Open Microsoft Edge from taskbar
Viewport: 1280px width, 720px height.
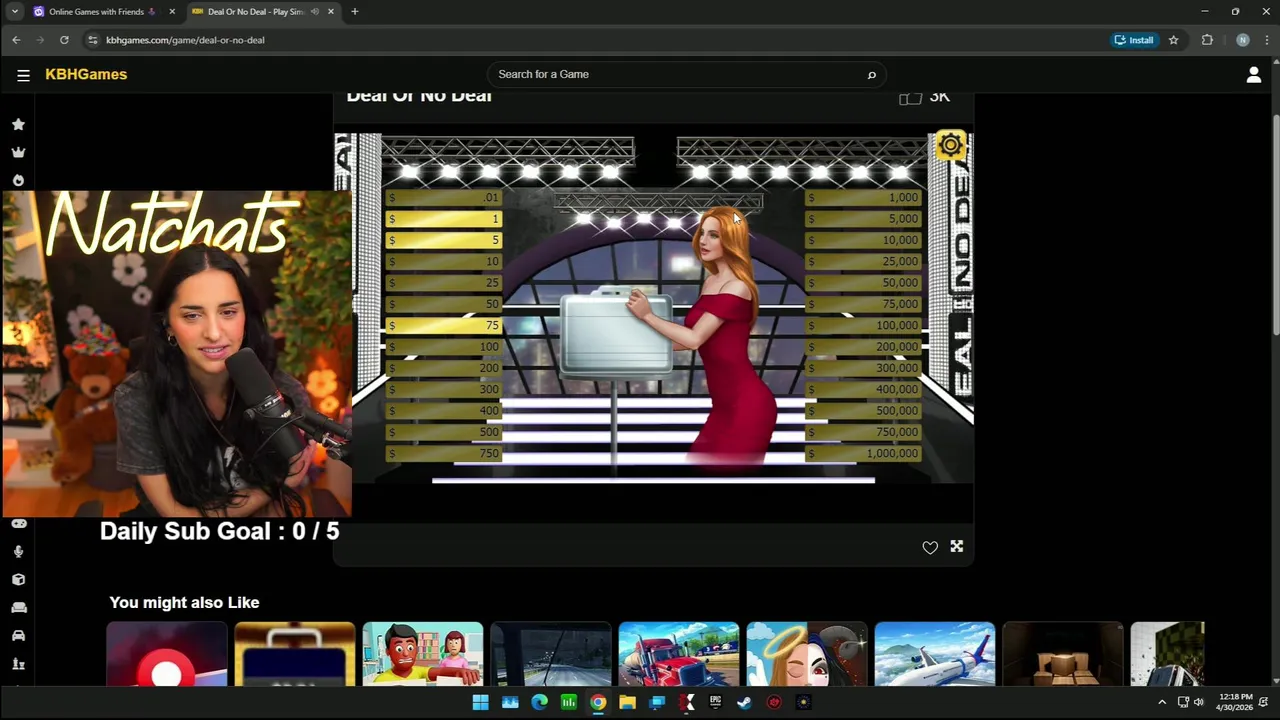coord(539,702)
